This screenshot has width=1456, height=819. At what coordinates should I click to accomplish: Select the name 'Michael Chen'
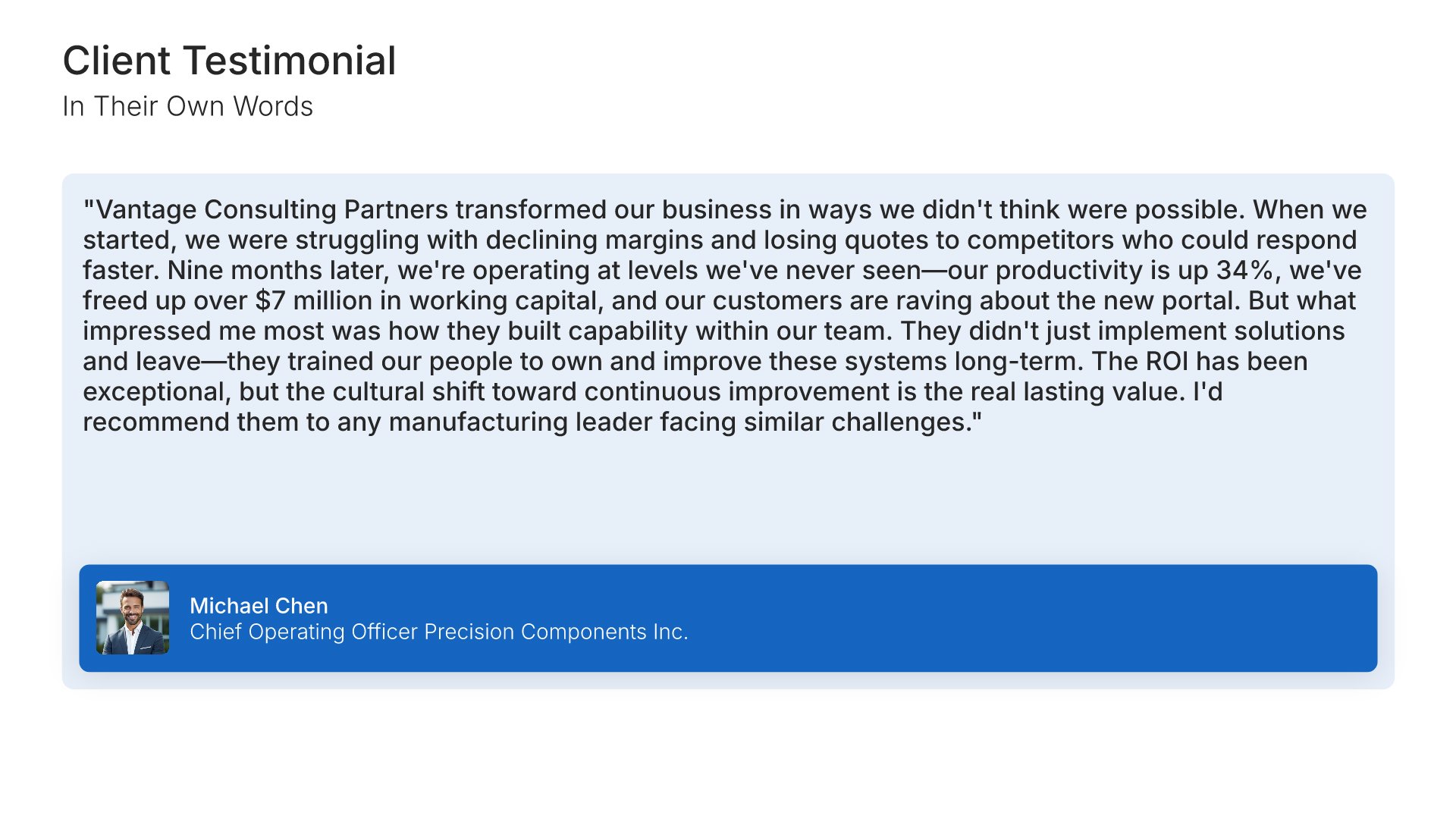[259, 606]
